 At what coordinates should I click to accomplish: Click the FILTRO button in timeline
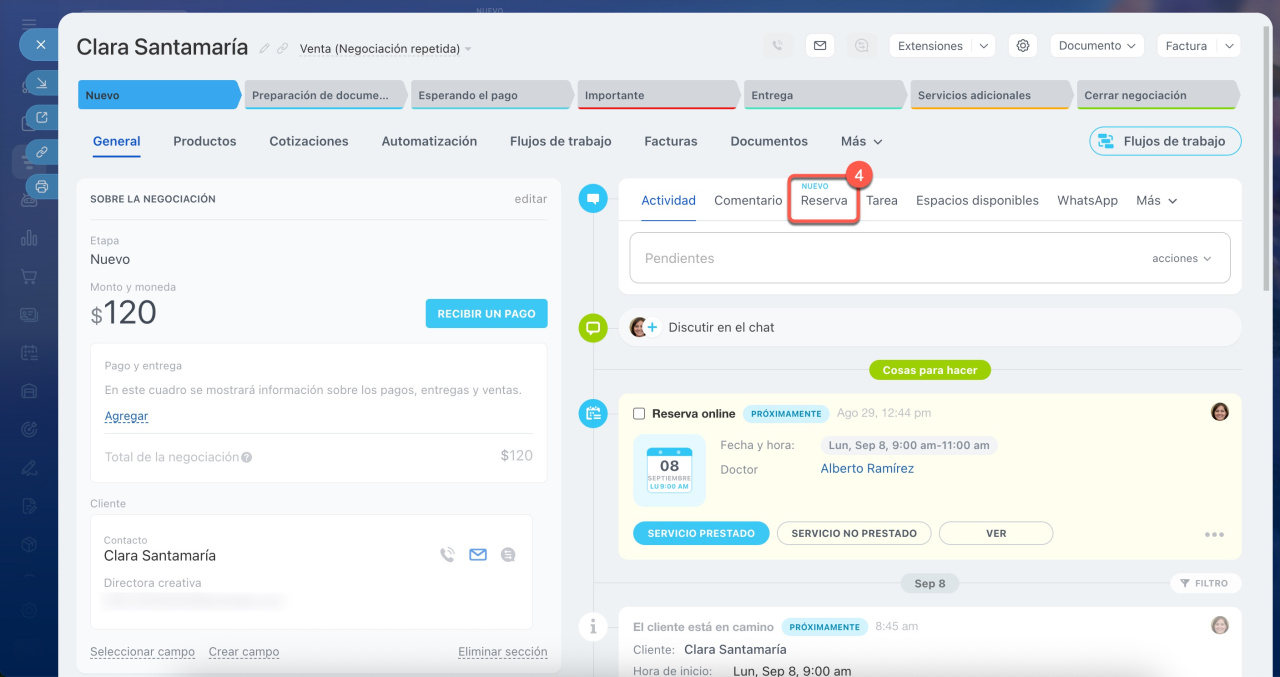point(1204,583)
